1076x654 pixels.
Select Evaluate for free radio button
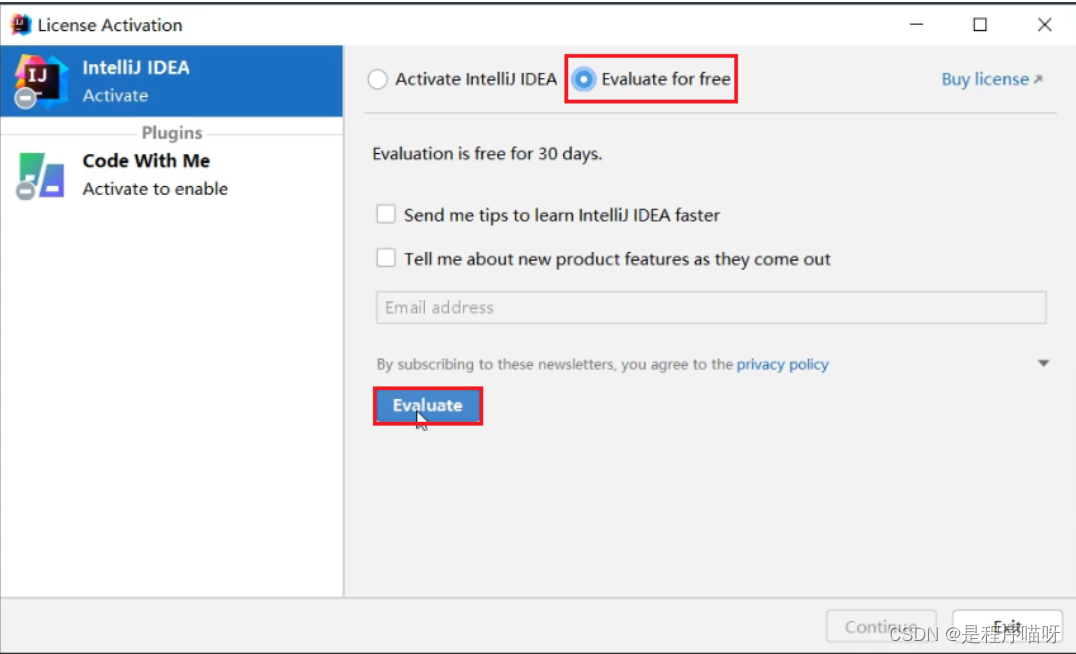pos(583,80)
